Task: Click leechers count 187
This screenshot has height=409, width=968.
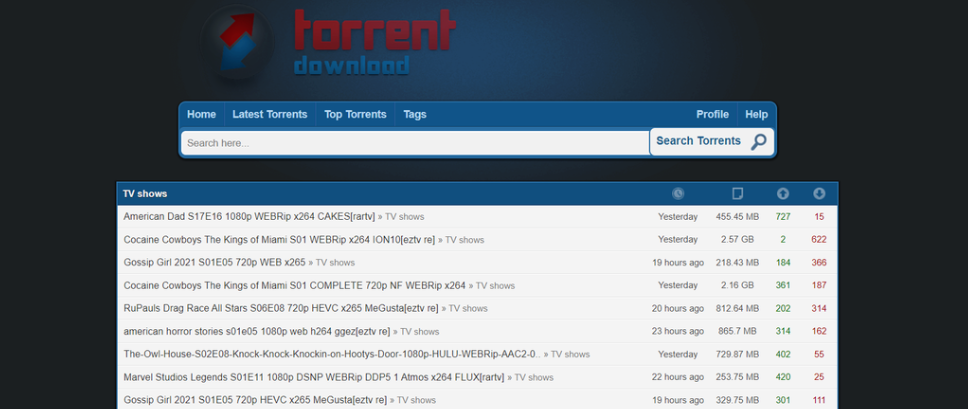Action: [819, 286]
